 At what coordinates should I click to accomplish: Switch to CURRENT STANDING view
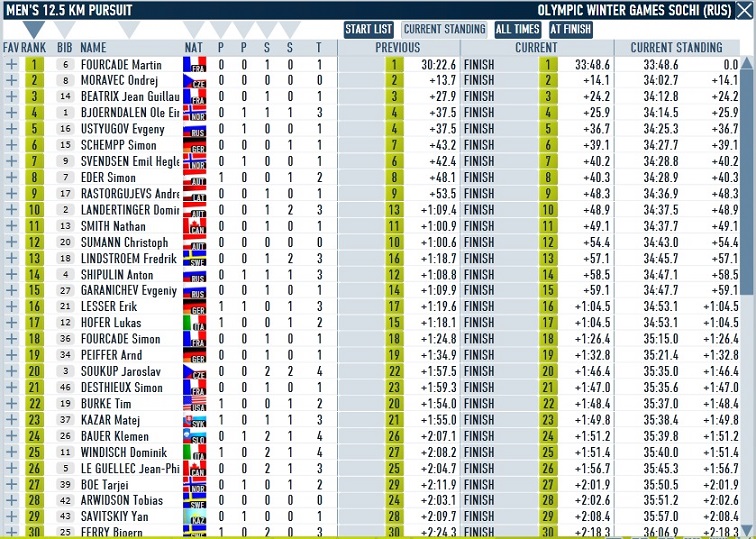(x=445, y=29)
